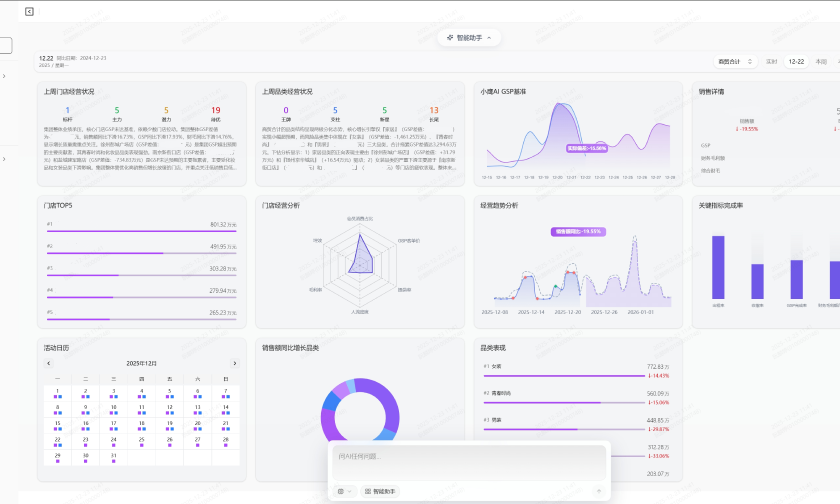Click December 25 in the activity calendar
Image resolution: width=840 pixels, height=504 pixels.
coord(142,438)
